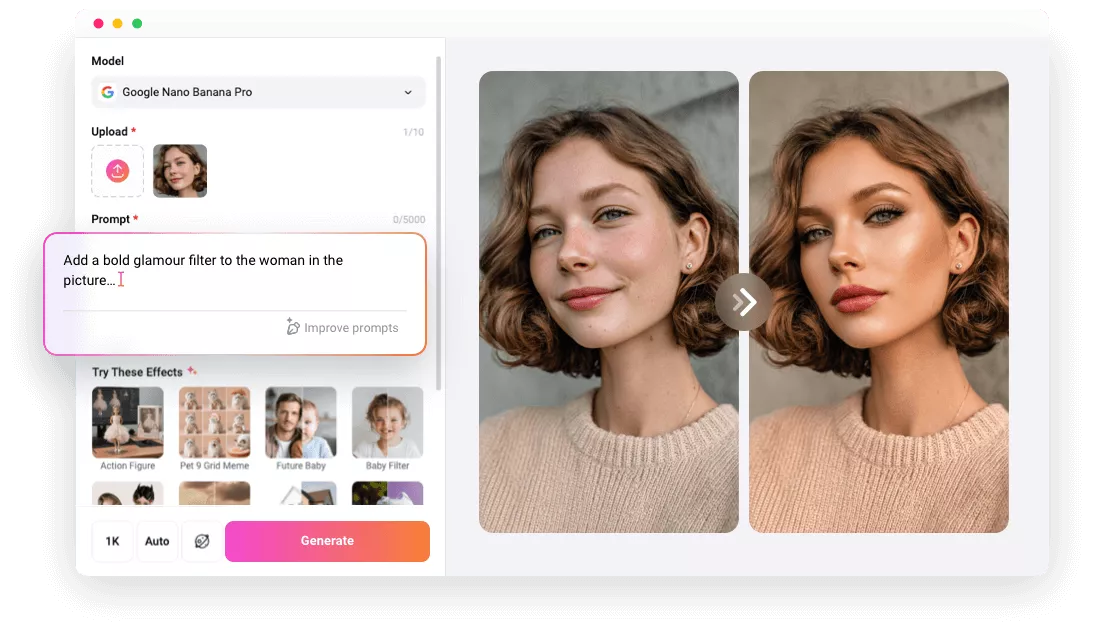Click the planet icon beside Auto

[x=202, y=541]
